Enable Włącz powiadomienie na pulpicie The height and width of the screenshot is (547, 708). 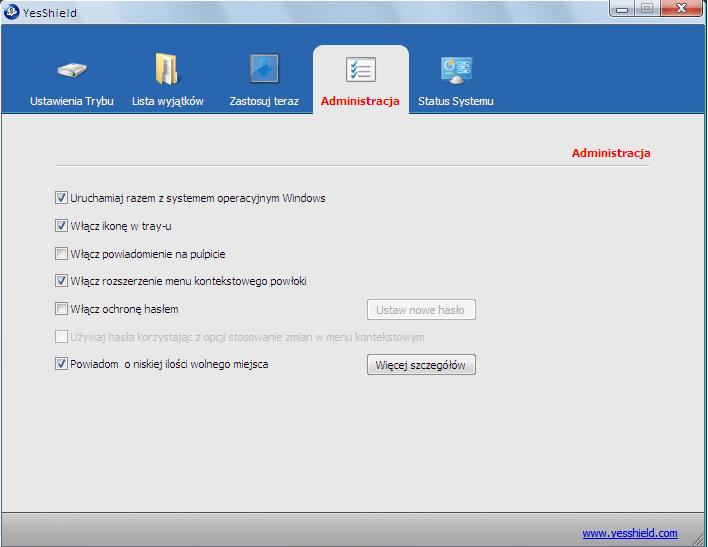(x=61, y=253)
